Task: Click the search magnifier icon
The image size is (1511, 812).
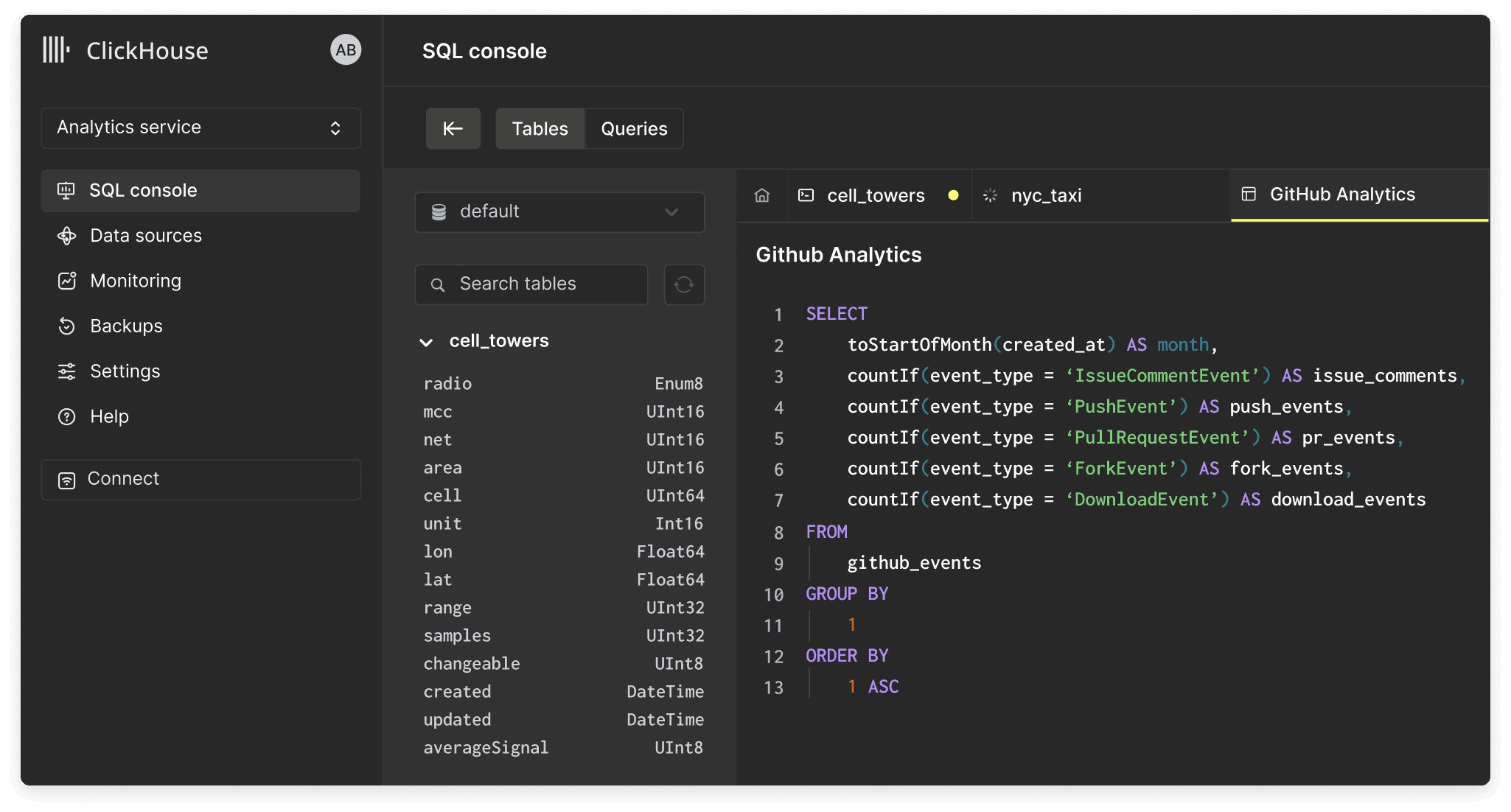Action: (x=438, y=284)
